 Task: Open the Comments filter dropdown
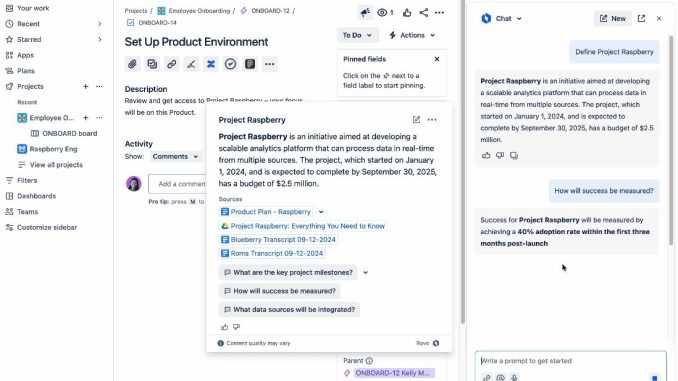[175, 157]
